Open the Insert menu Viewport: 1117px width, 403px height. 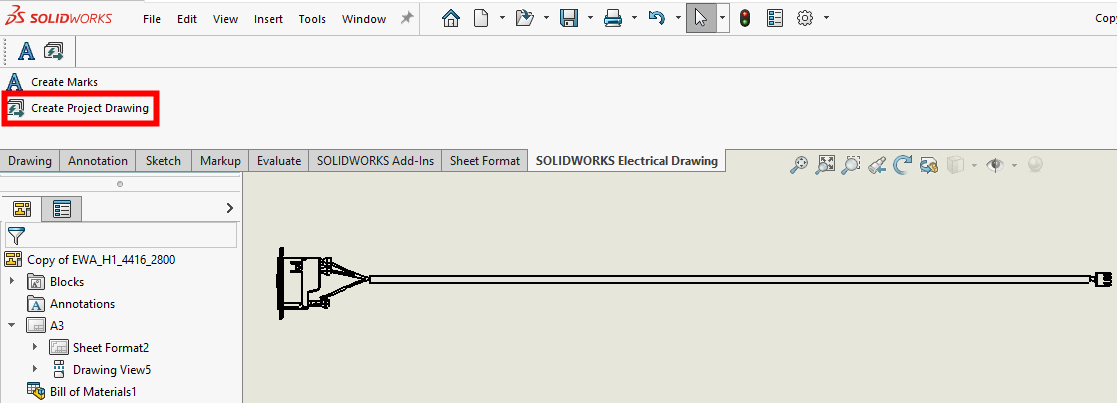pos(268,19)
